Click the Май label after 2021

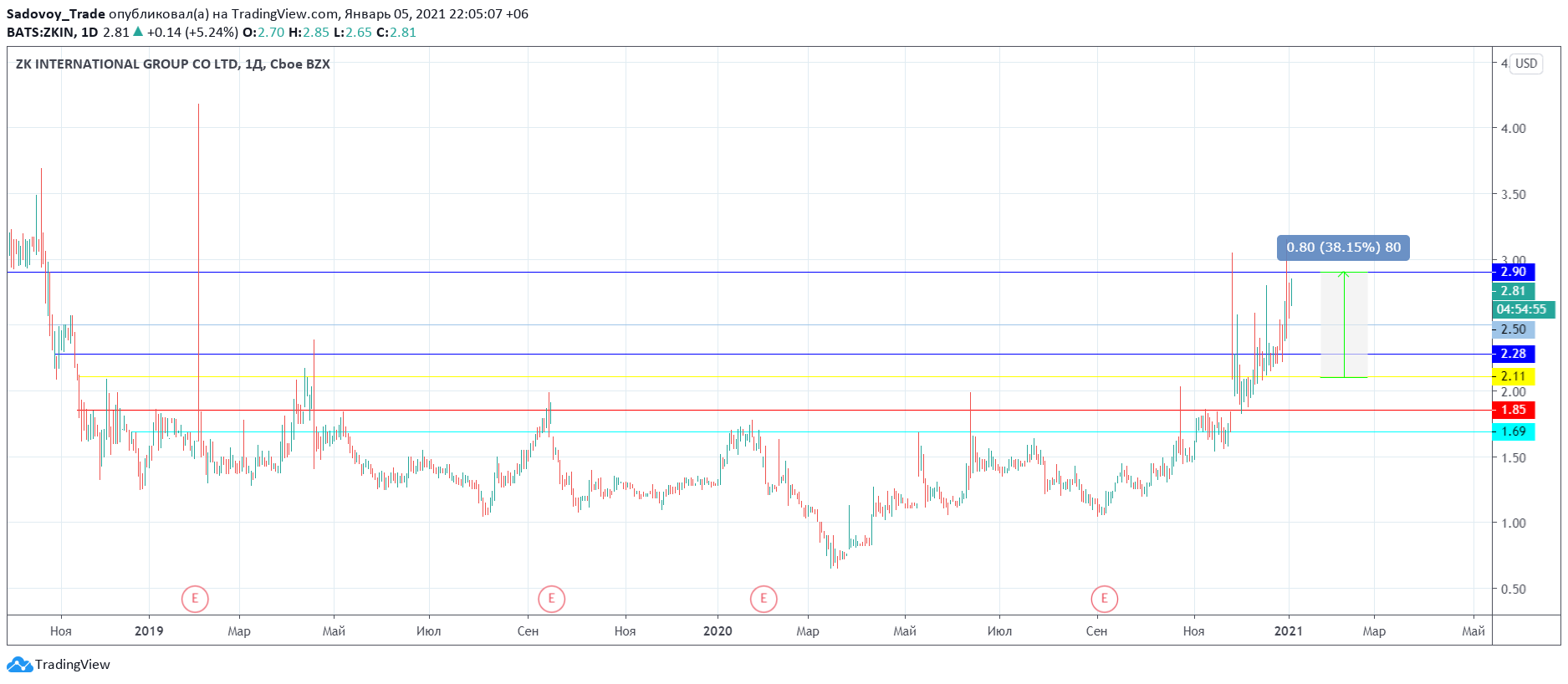click(1474, 631)
